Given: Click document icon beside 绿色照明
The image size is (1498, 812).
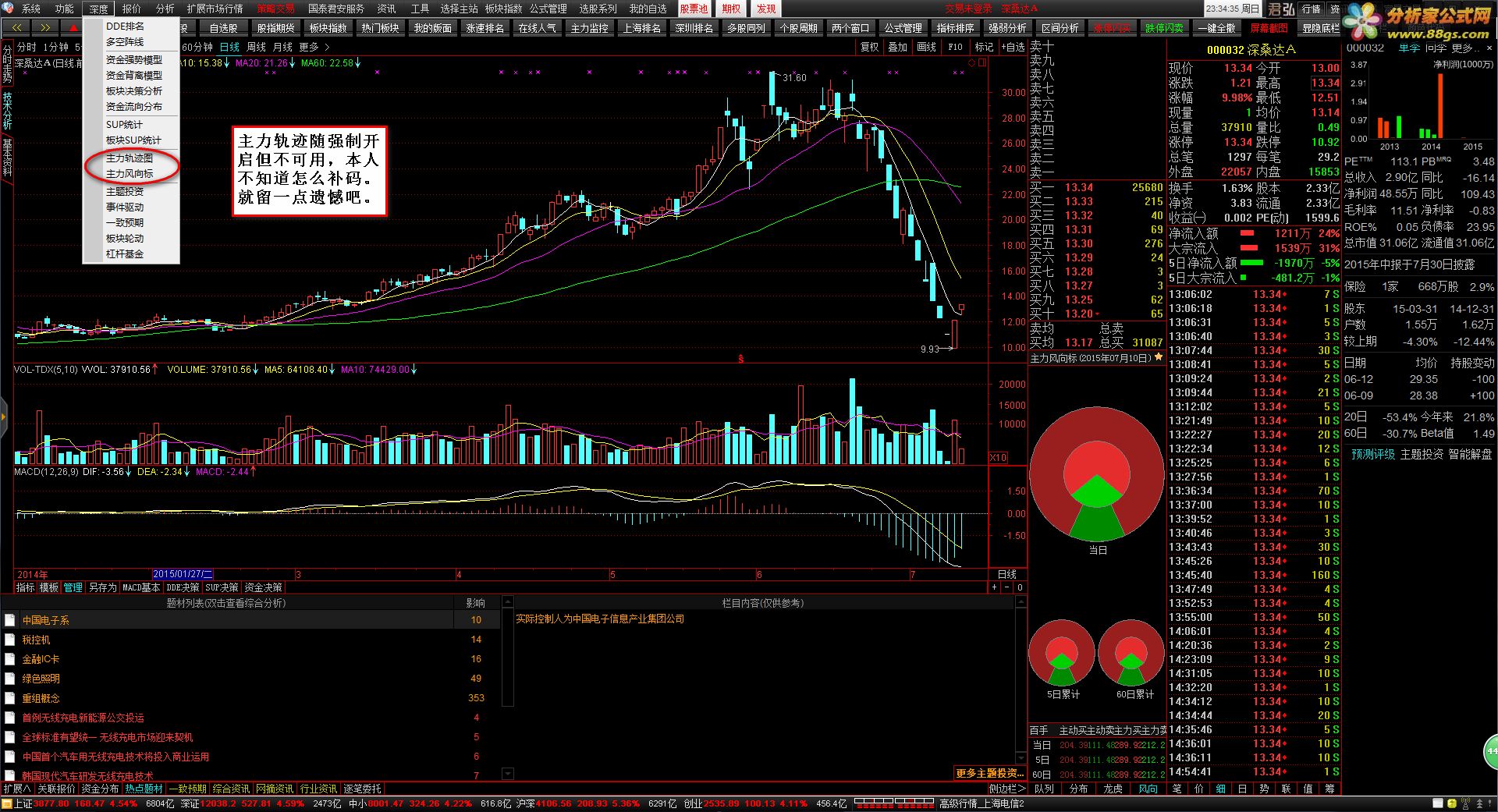Looking at the screenshot, I should (x=10, y=679).
